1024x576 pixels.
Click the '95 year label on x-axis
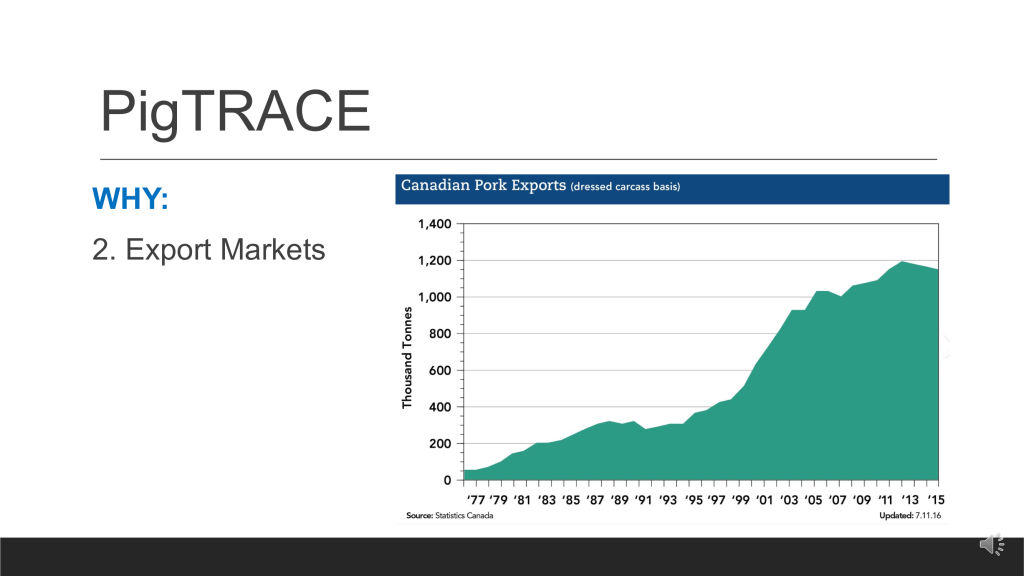pos(693,498)
